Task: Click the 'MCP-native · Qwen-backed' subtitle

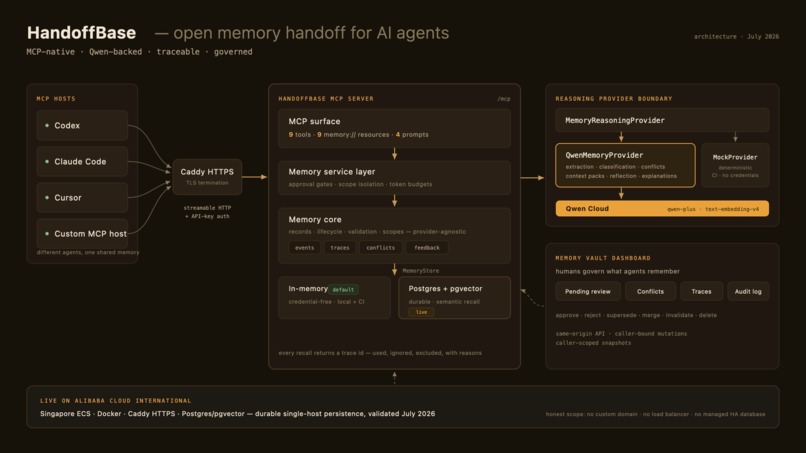Action: (x=139, y=52)
